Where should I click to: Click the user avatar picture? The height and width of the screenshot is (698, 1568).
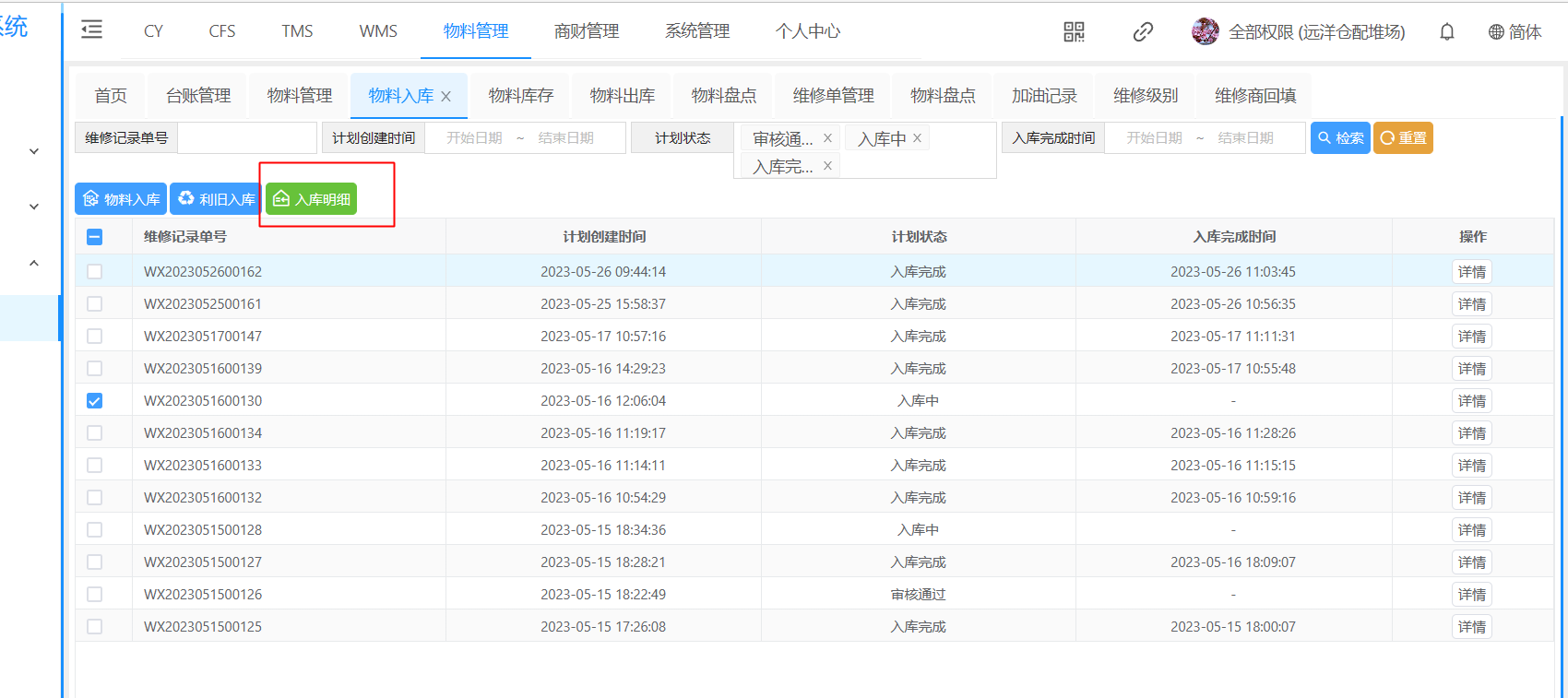[1205, 31]
